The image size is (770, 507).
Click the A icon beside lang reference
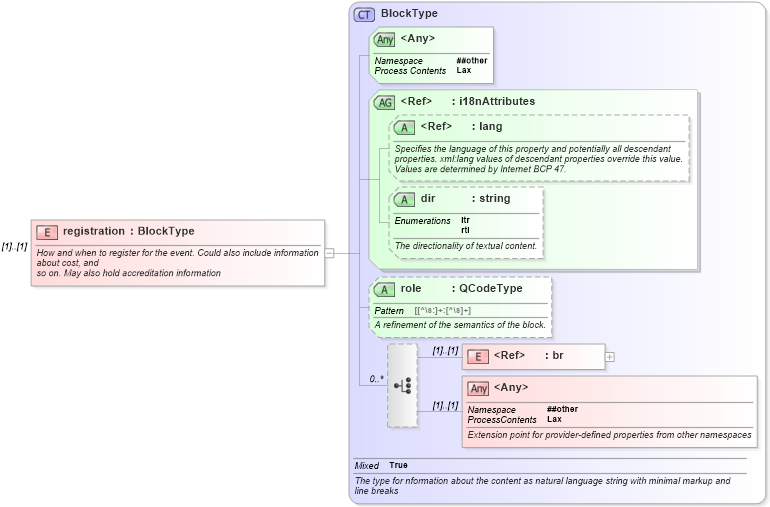pos(404,128)
